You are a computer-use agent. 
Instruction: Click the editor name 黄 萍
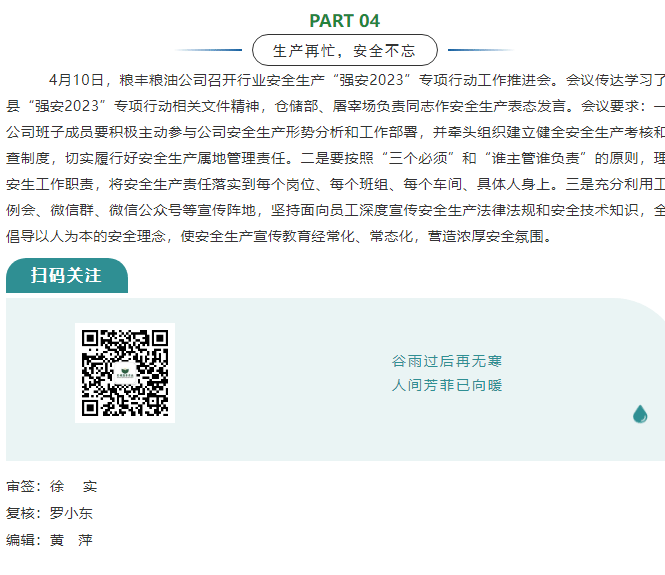pos(72,540)
